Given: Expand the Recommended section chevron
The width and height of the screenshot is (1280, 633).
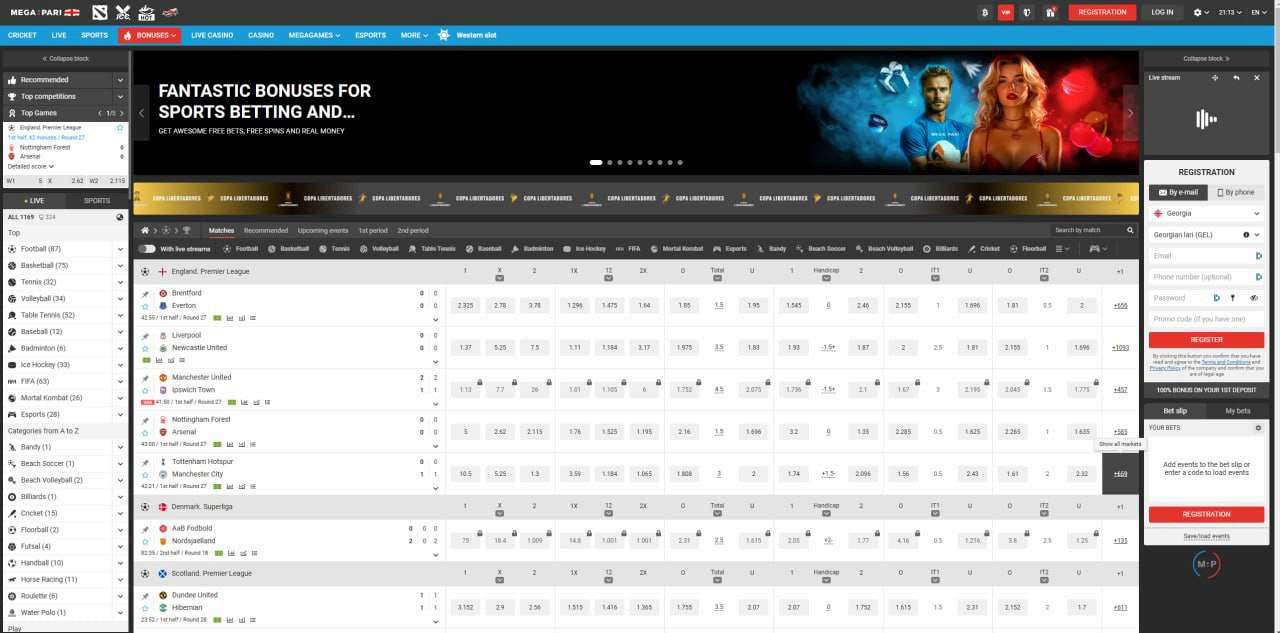Looking at the screenshot, I should pos(120,80).
